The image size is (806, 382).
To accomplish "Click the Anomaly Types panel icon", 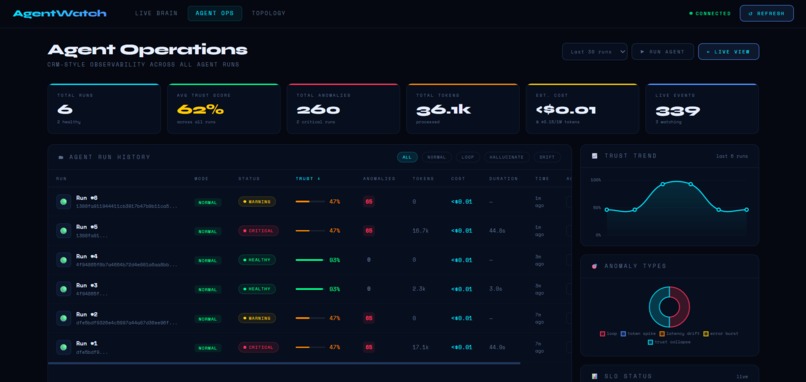I will click(x=595, y=266).
